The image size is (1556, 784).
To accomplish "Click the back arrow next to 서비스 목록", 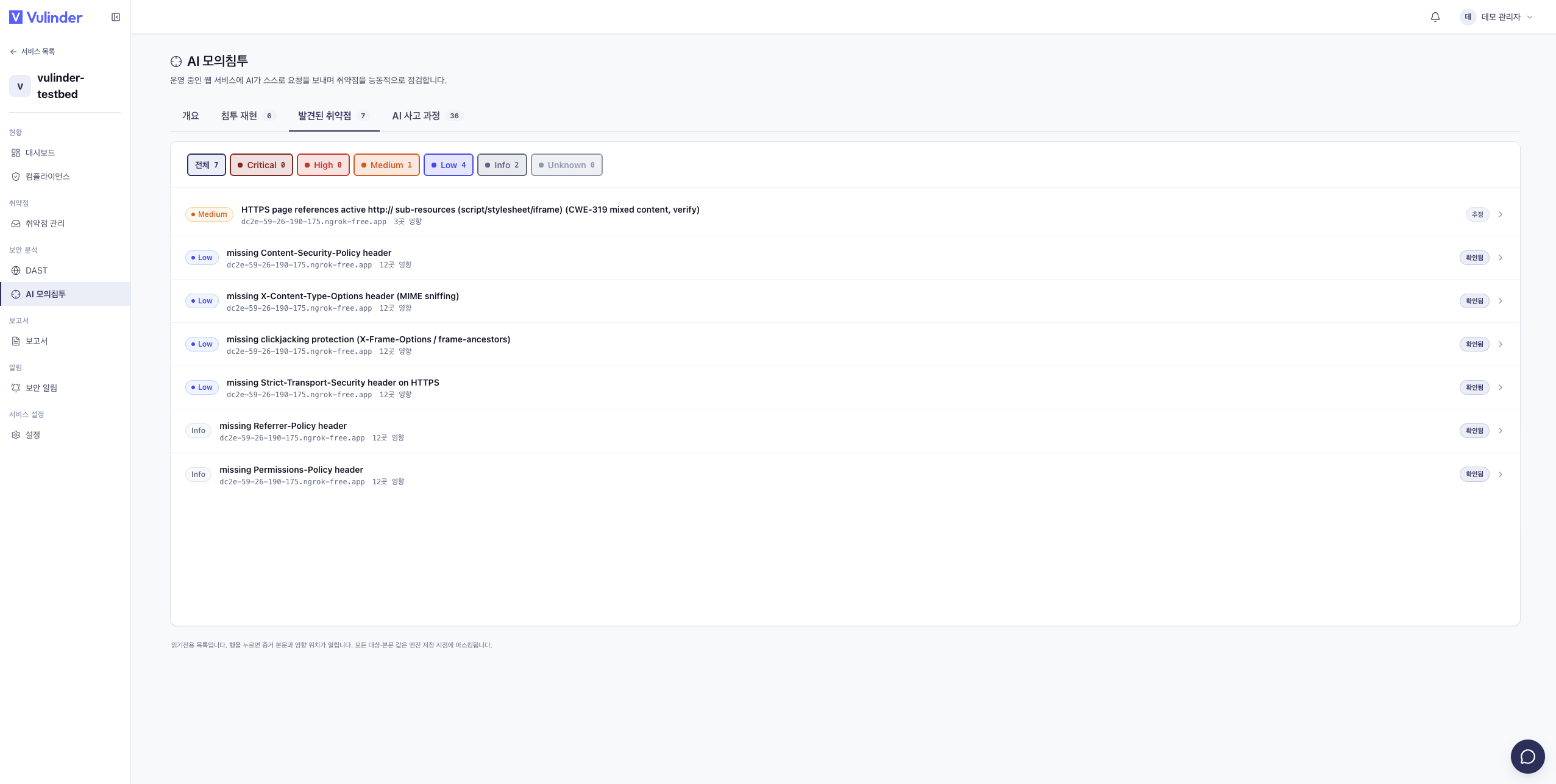I will [13, 52].
